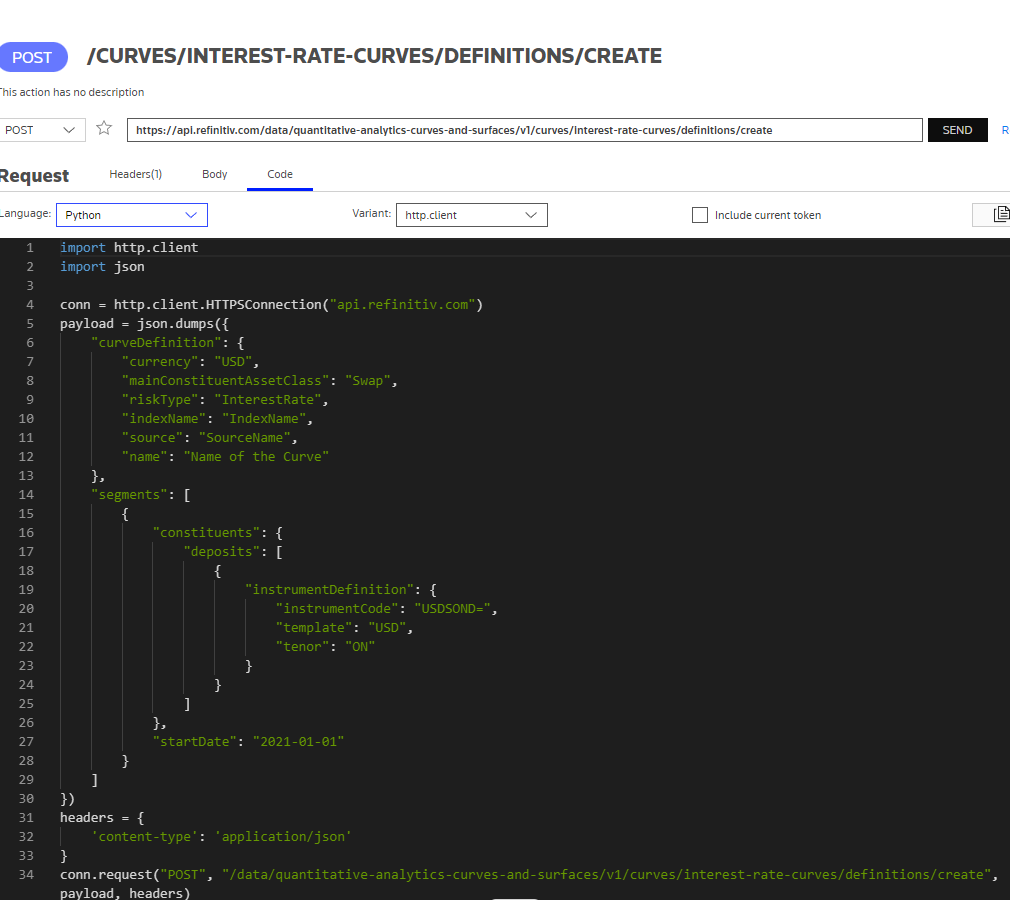
Task: Click "Name of the Curve" string
Action: [256, 457]
